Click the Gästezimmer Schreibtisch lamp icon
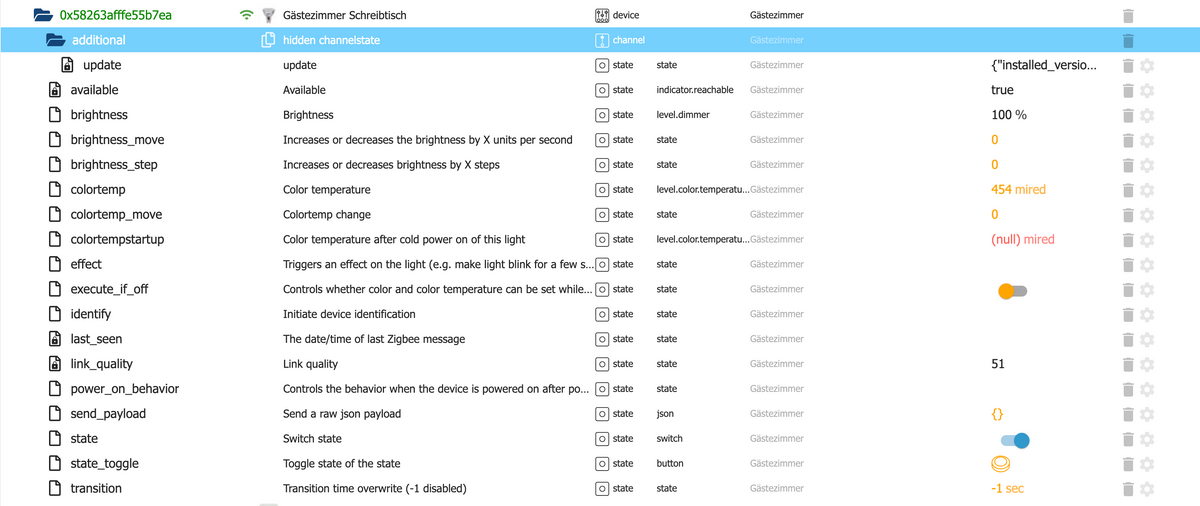Image resolution: width=1200 pixels, height=506 pixels. (268, 16)
